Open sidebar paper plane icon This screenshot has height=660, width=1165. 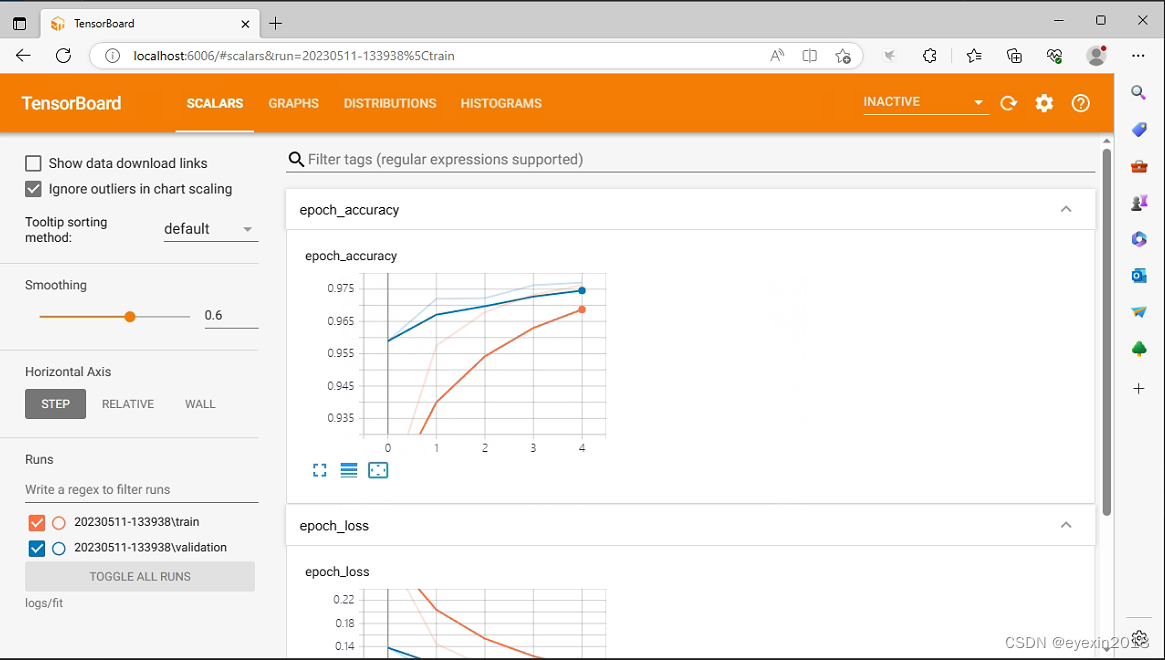[1138, 312]
